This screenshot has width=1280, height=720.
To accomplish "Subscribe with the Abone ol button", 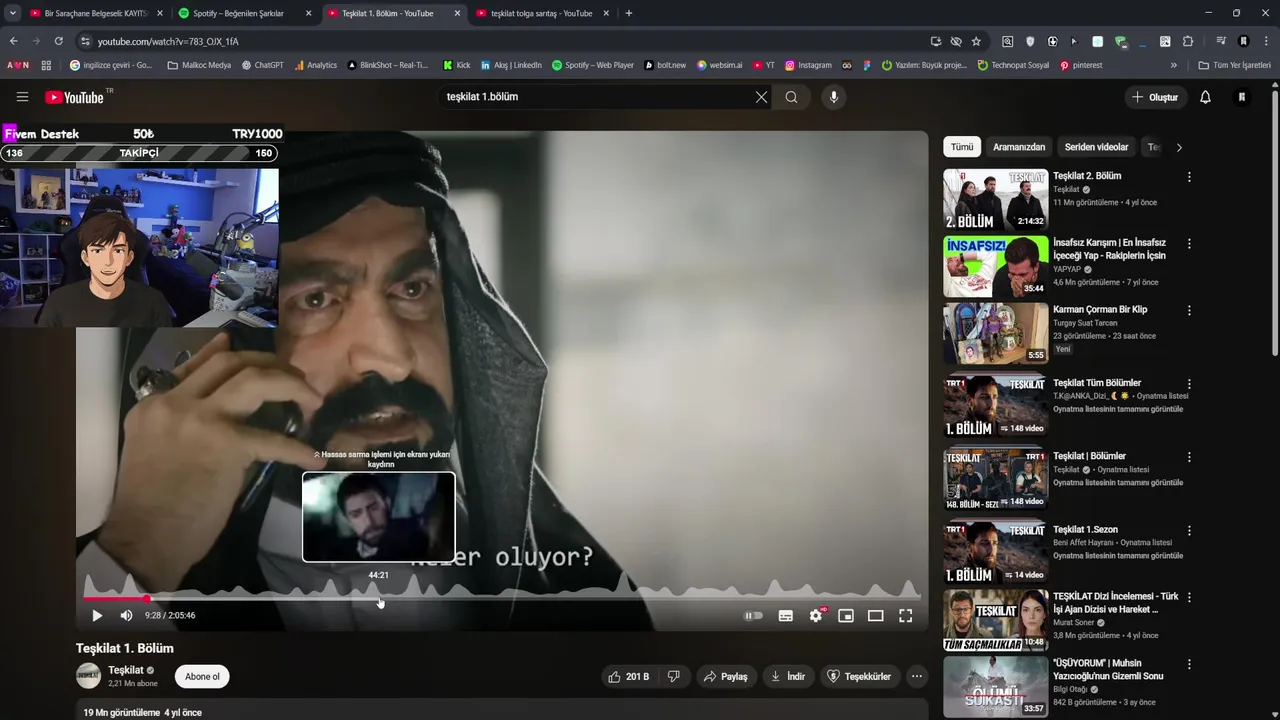I will pyautogui.click(x=202, y=677).
